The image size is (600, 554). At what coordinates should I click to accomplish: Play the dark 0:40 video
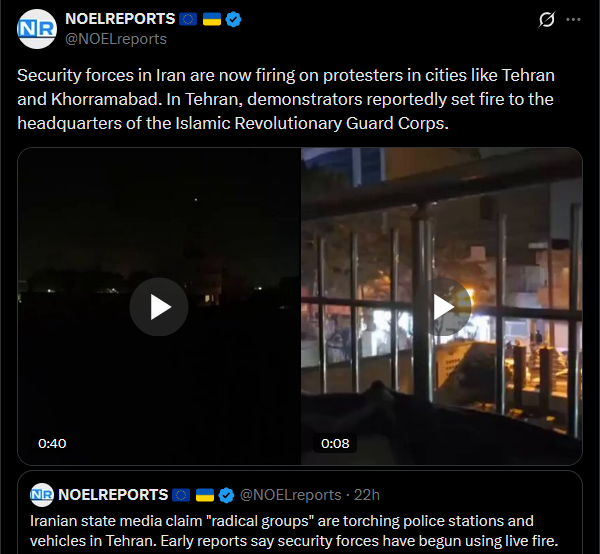pyautogui.click(x=159, y=307)
